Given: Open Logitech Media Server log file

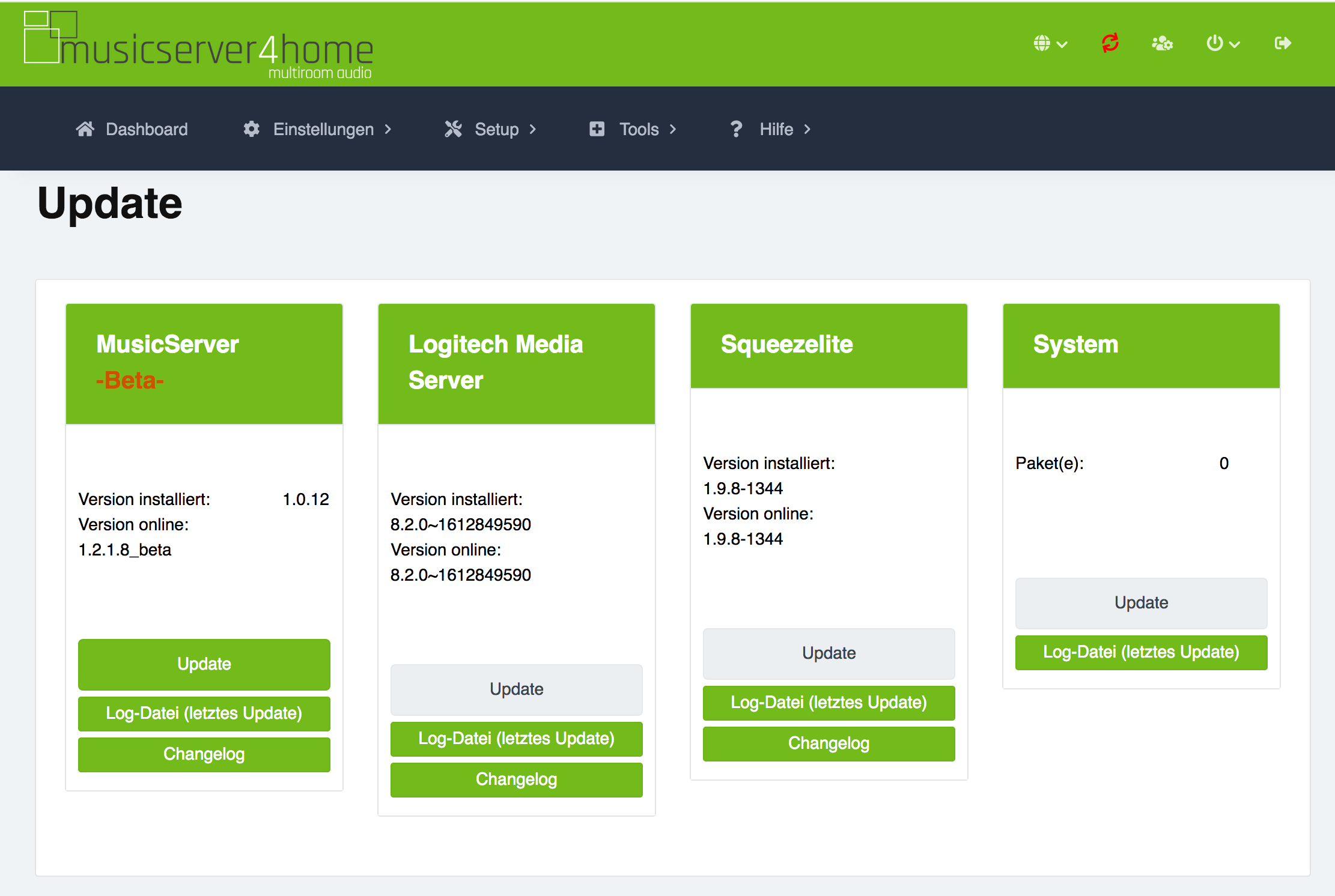Looking at the screenshot, I should coord(516,738).
